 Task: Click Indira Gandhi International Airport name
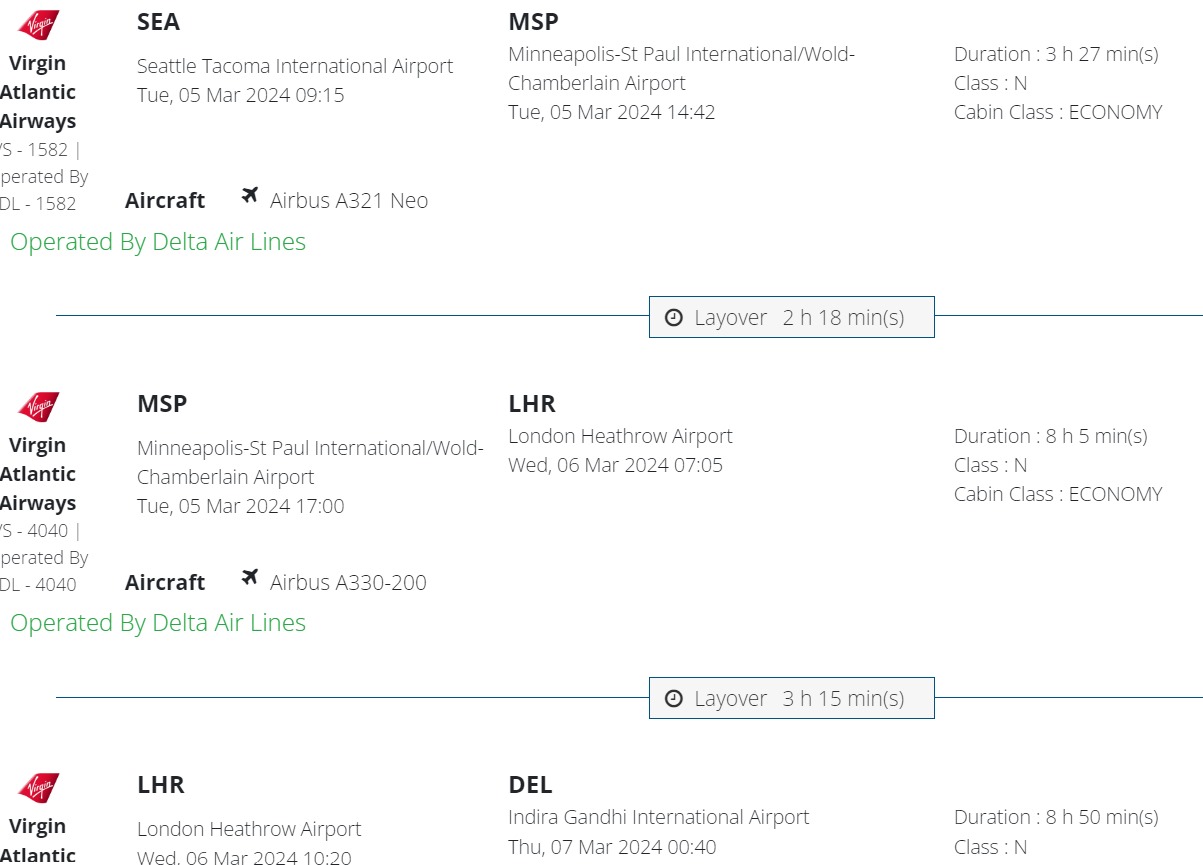(658, 817)
